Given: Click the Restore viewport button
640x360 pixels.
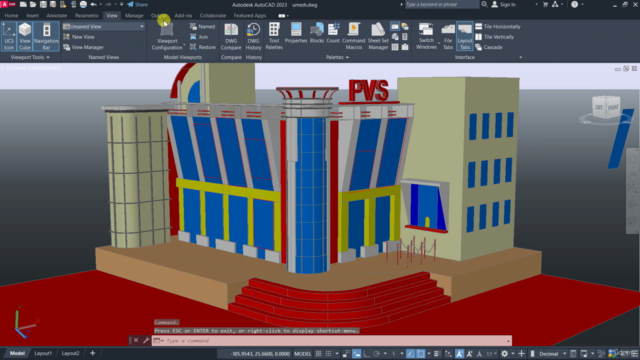Looking at the screenshot, I should (x=203, y=47).
